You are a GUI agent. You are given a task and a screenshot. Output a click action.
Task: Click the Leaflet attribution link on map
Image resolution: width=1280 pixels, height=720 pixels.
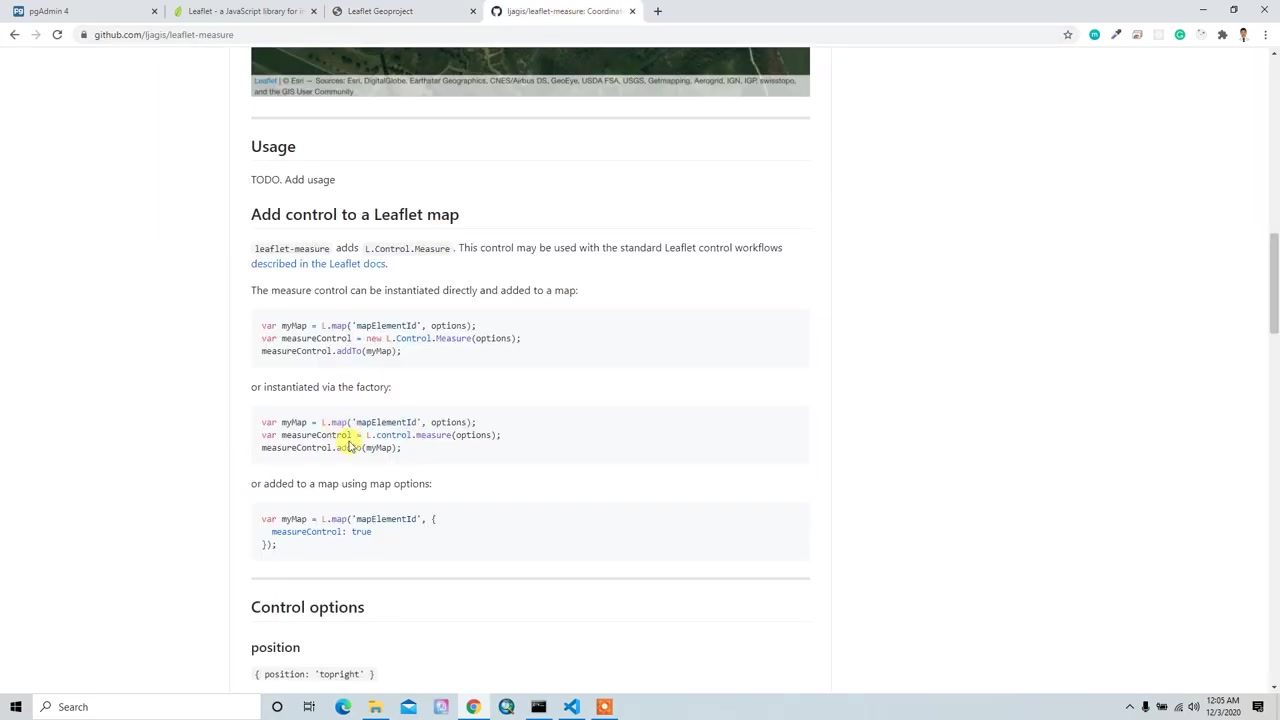[265, 81]
